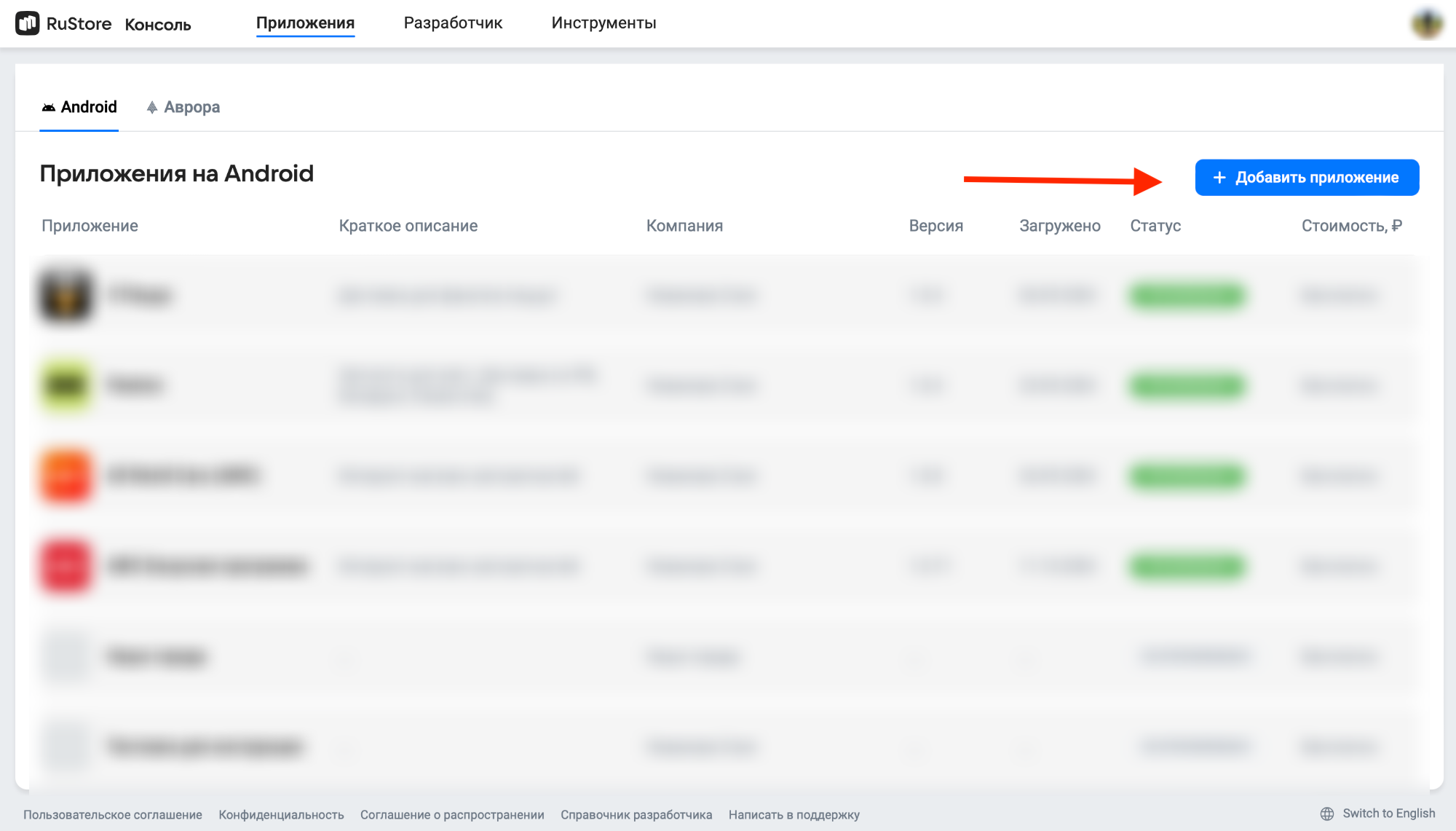Click the Написать в поддержку link
The height and width of the screenshot is (831, 1456).
[x=794, y=814]
